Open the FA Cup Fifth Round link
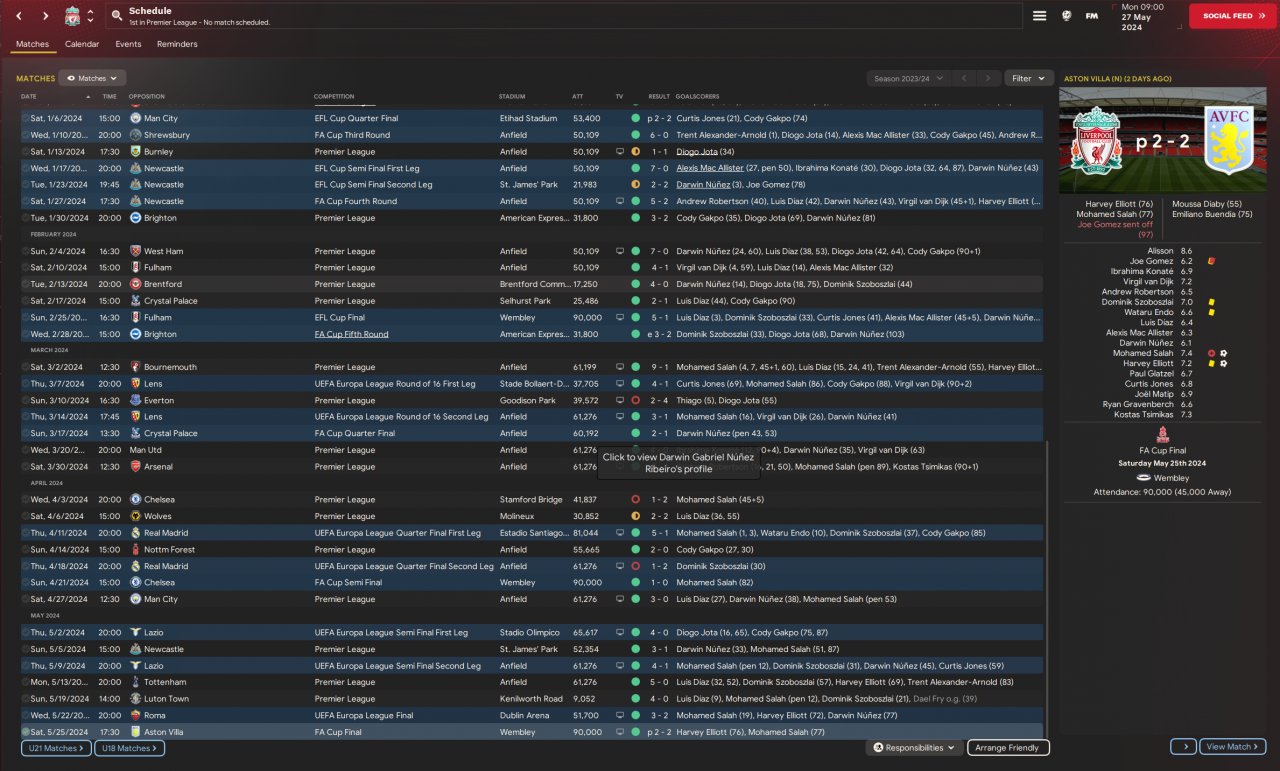 [351, 334]
